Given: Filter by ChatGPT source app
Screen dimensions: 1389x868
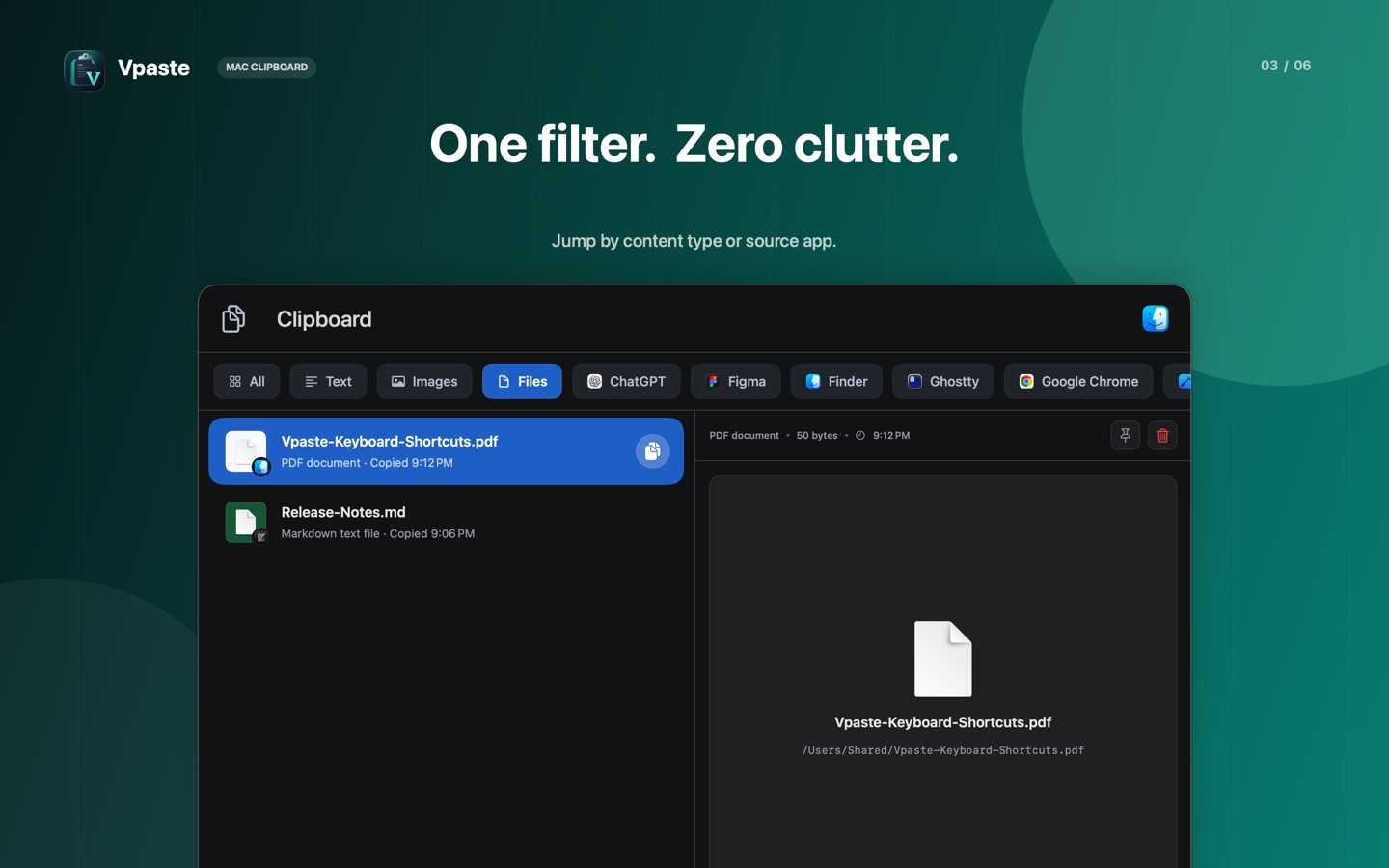Looking at the screenshot, I should (626, 381).
